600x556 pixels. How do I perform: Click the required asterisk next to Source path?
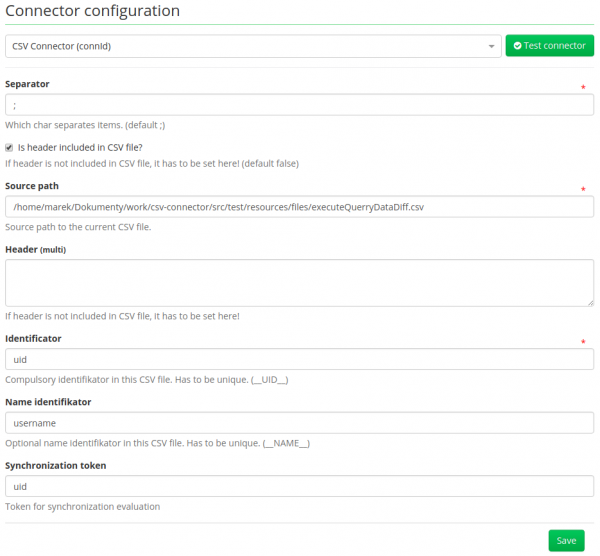click(x=583, y=189)
